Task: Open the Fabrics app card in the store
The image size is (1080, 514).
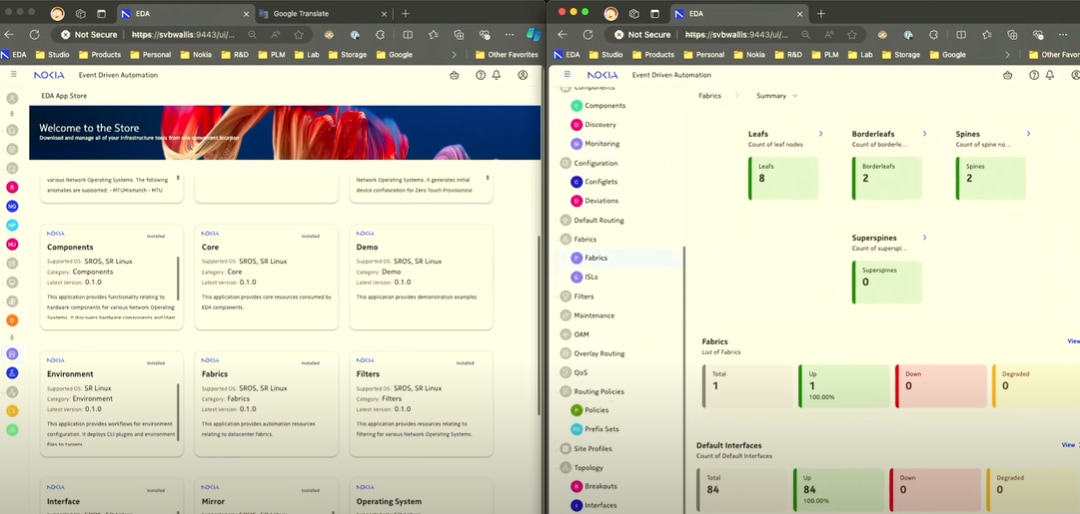Action: pyautogui.click(x=266, y=403)
